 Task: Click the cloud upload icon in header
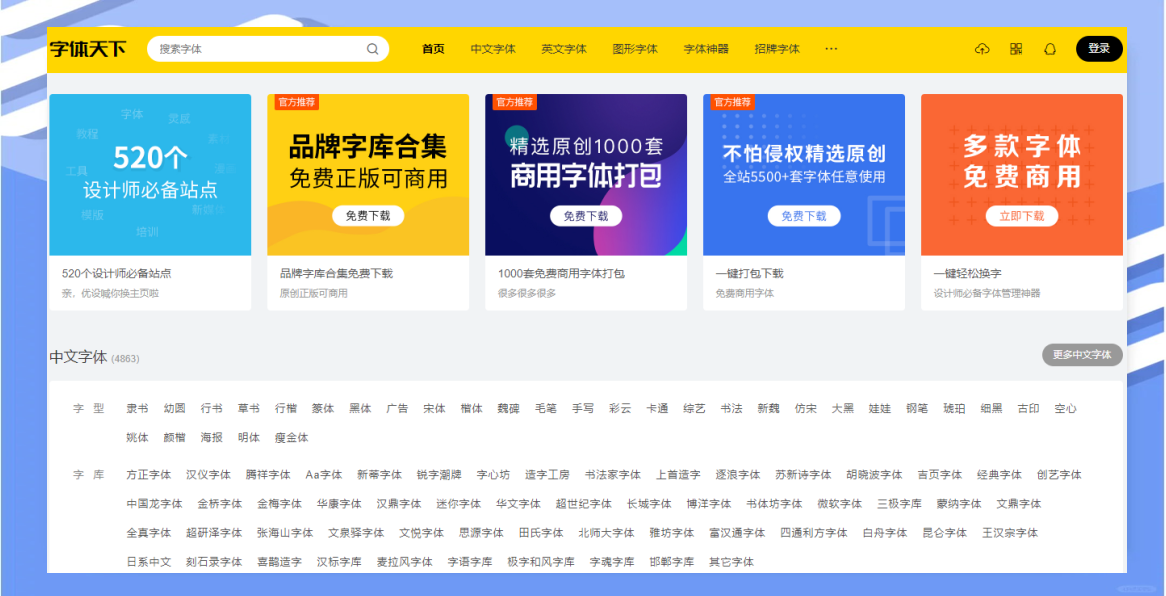point(981,49)
